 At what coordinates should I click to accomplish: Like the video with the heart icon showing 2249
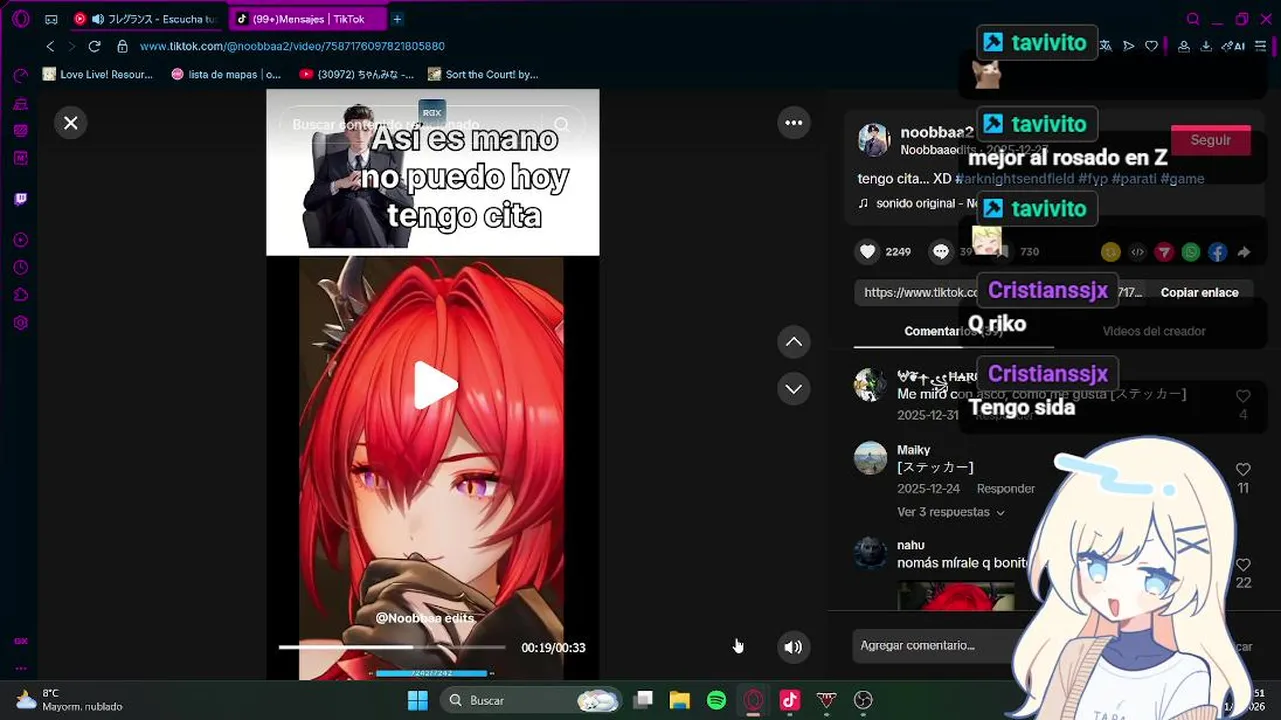(x=868, y=252)
